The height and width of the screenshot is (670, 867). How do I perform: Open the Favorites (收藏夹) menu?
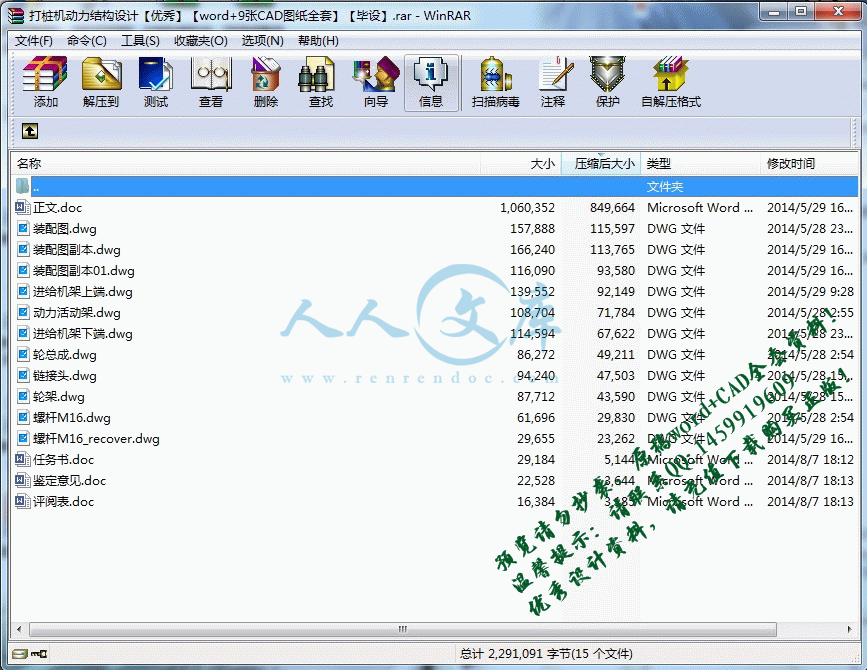click(x=201, y=41)
